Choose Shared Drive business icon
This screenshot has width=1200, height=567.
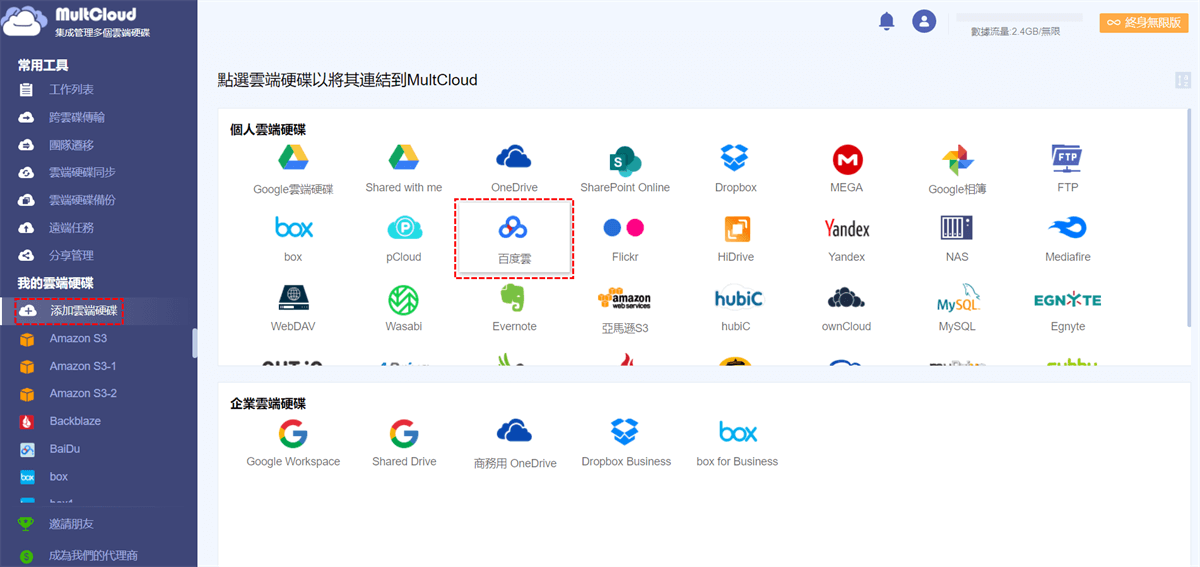pyautogui.click(x=403, y=433)
